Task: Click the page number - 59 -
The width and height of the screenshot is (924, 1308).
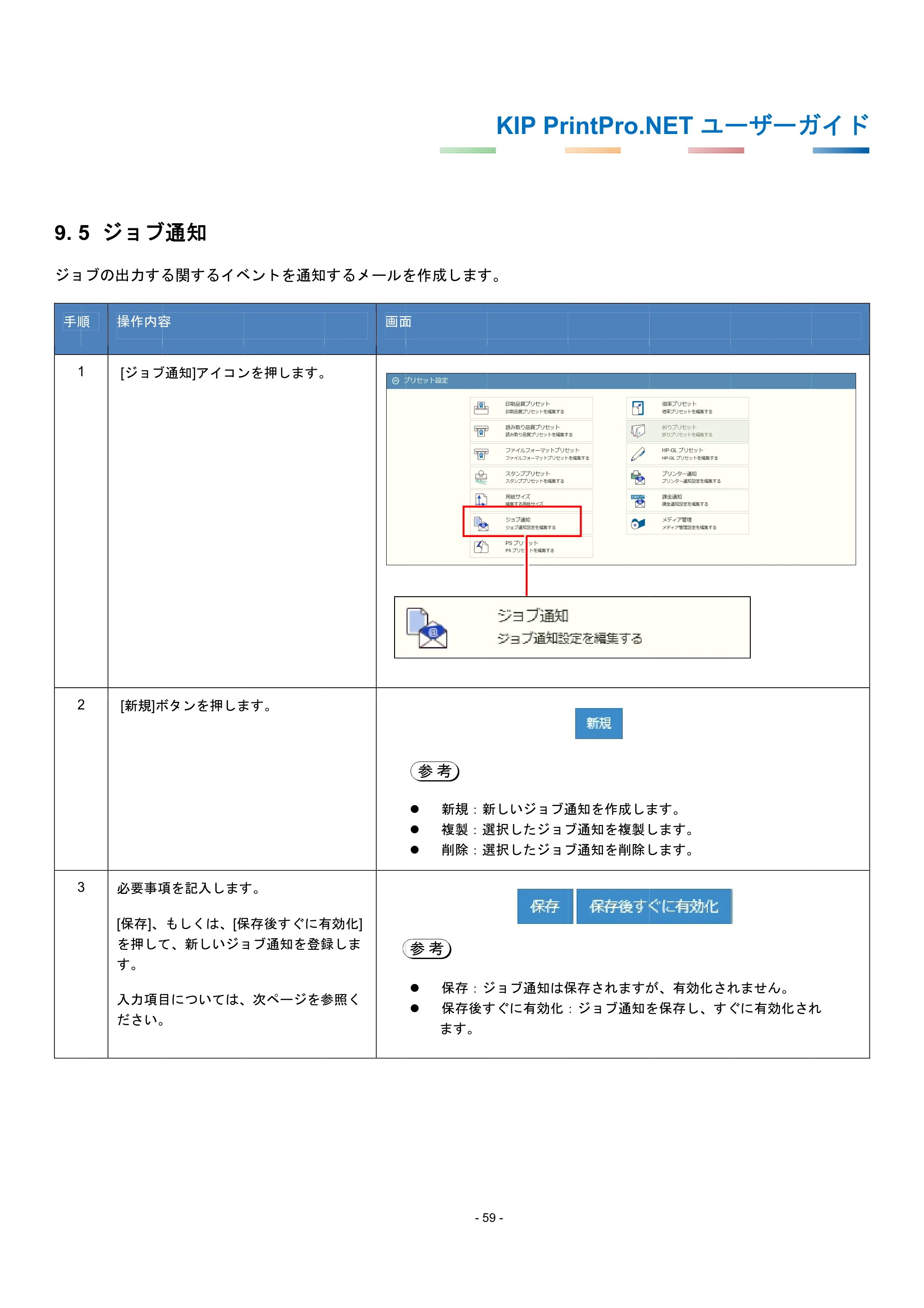Action: coord(489,1218)
